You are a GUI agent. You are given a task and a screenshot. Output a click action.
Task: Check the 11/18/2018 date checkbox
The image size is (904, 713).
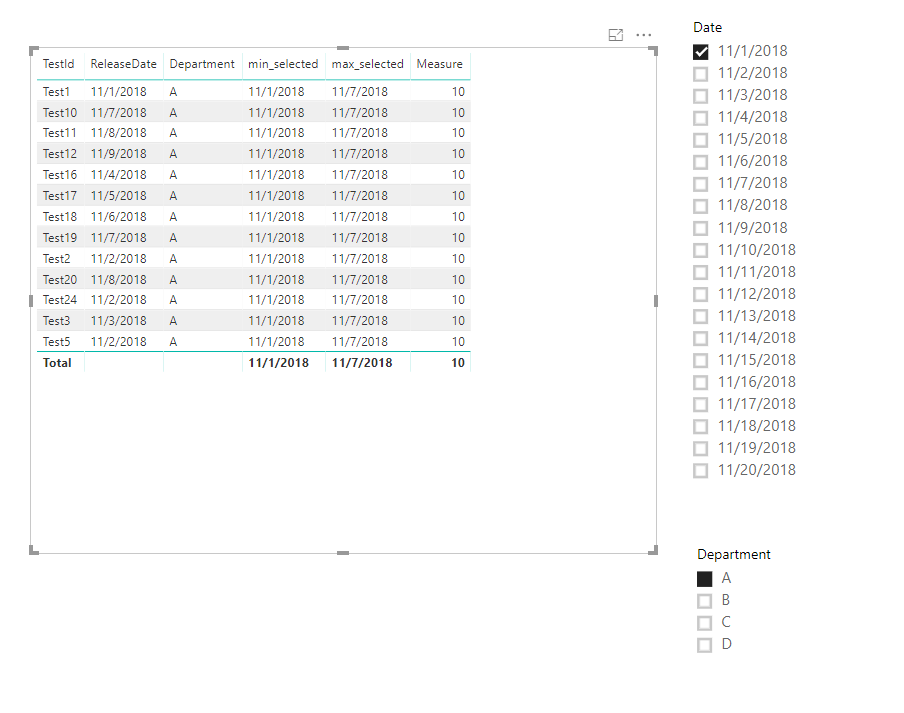pos(700,427)
